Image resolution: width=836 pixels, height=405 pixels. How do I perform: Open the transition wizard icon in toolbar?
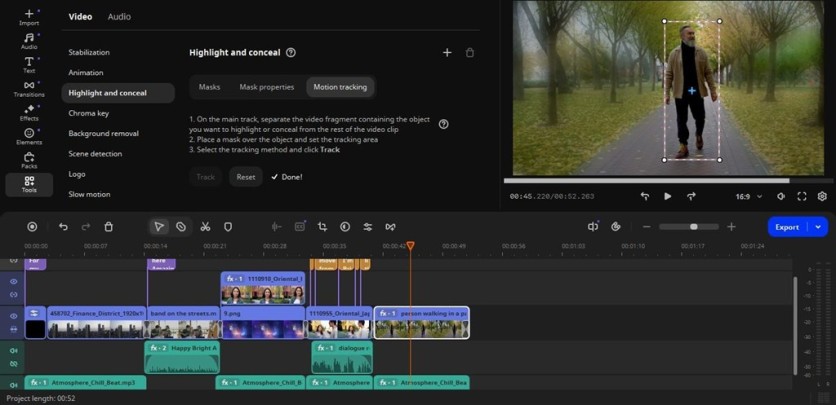pos(390,227)
